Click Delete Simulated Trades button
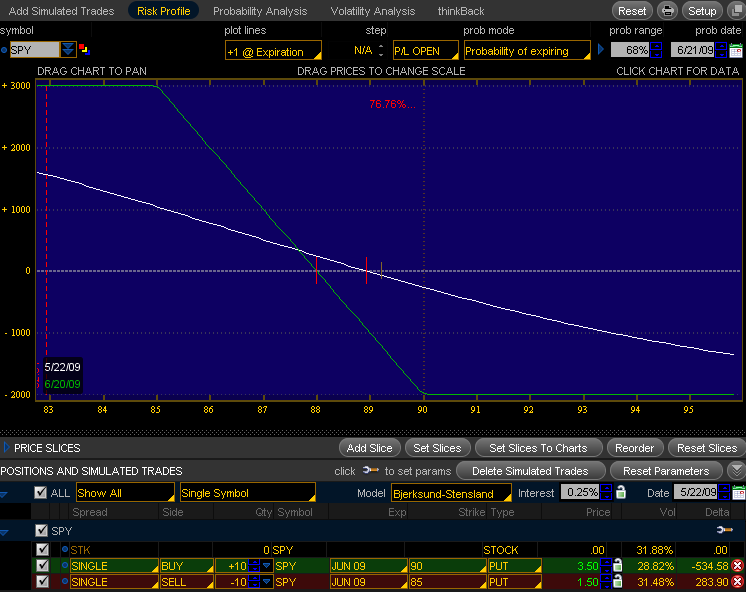Image resolution: width=746 pixels, height=592 pixels. point(529,471)
